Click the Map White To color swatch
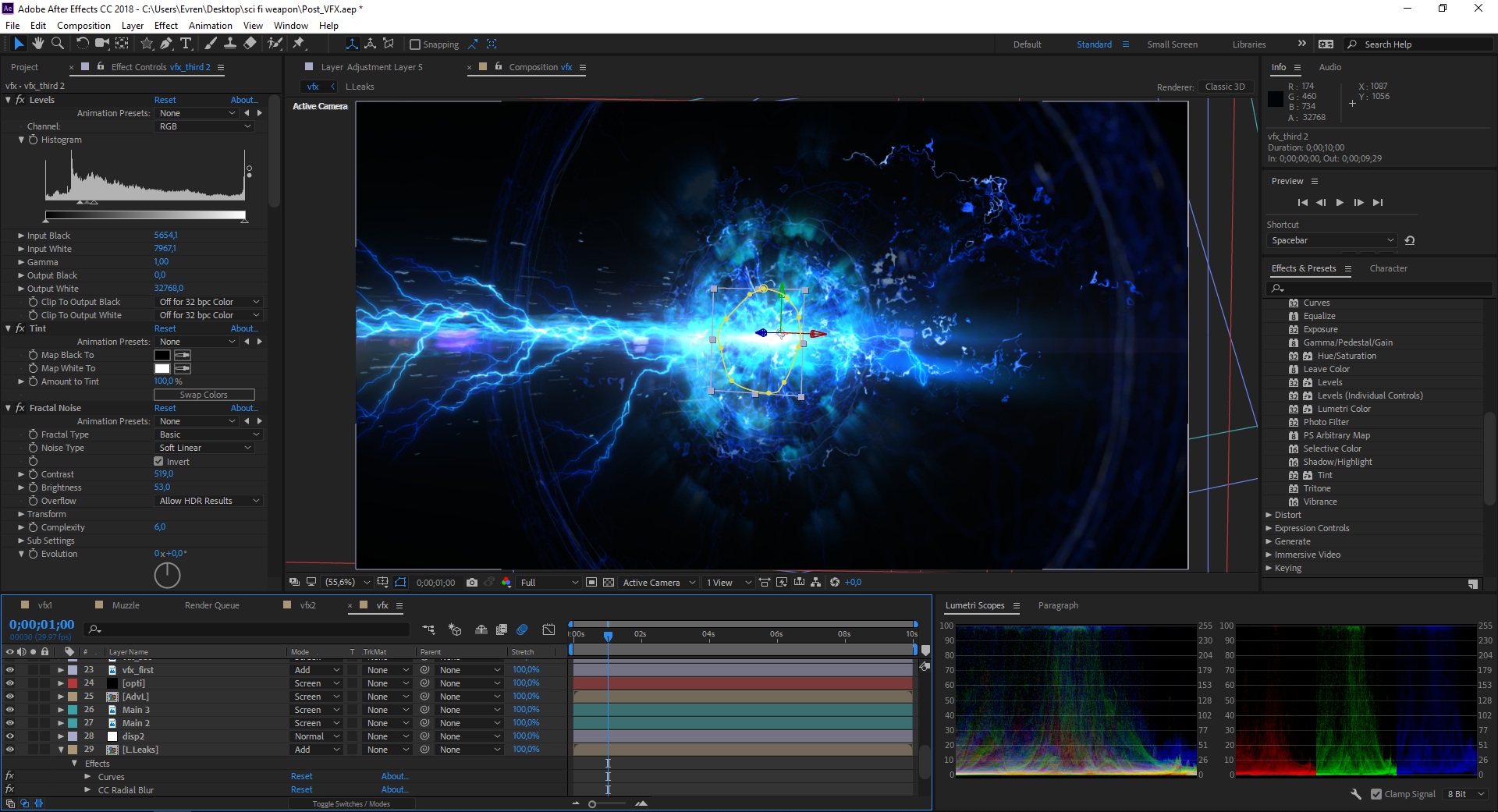The width and height of the screenshot is (1498, 812). pyautogui.click(x=162, y=368)
